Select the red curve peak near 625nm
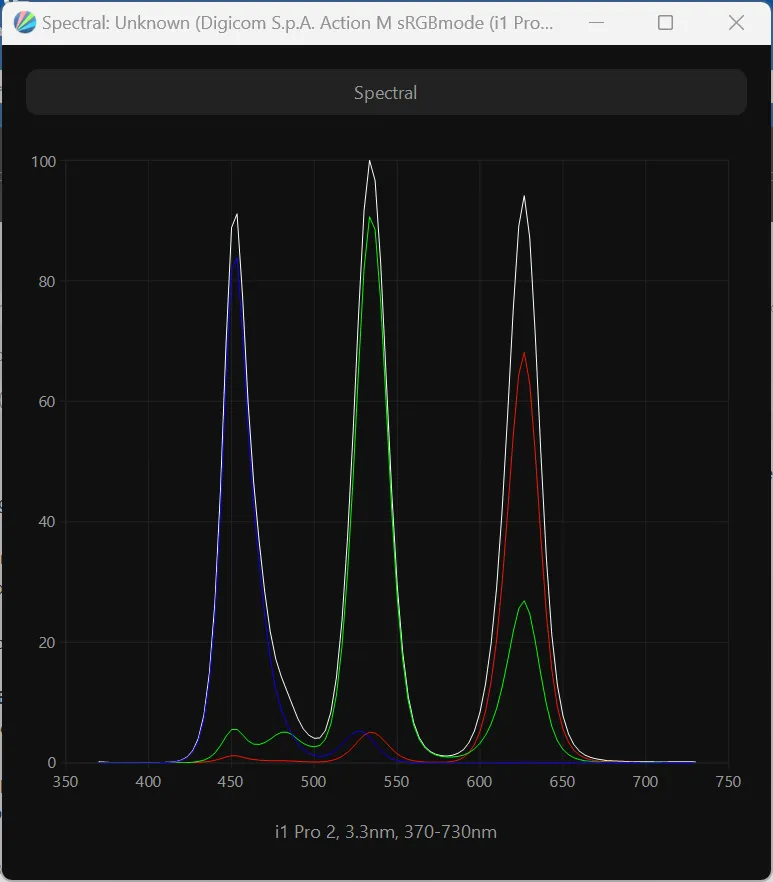The image size is (773, 882). tap(524, 353)
